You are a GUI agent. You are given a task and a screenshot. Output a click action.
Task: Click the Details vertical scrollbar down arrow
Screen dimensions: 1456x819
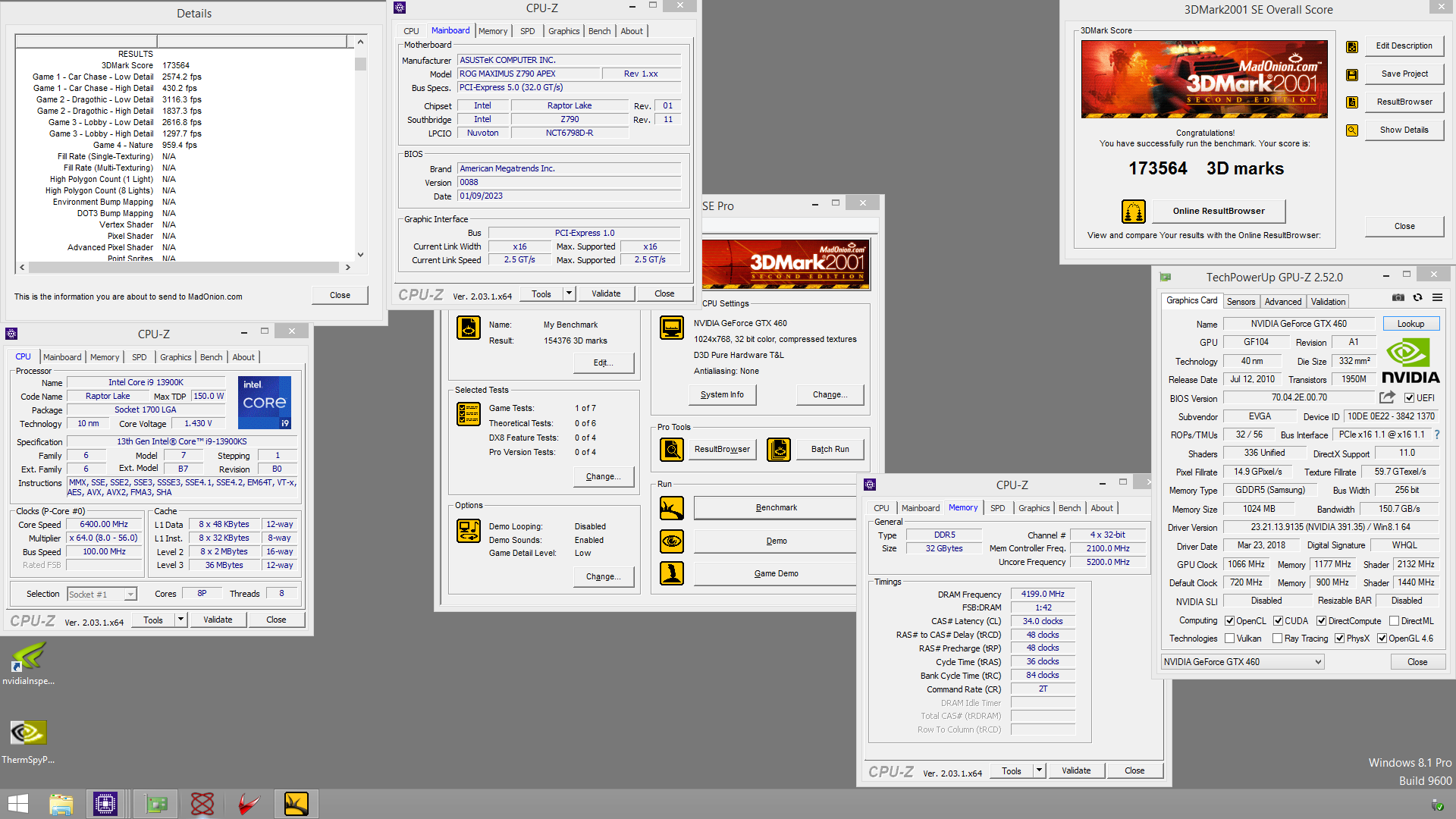[361, 255]
